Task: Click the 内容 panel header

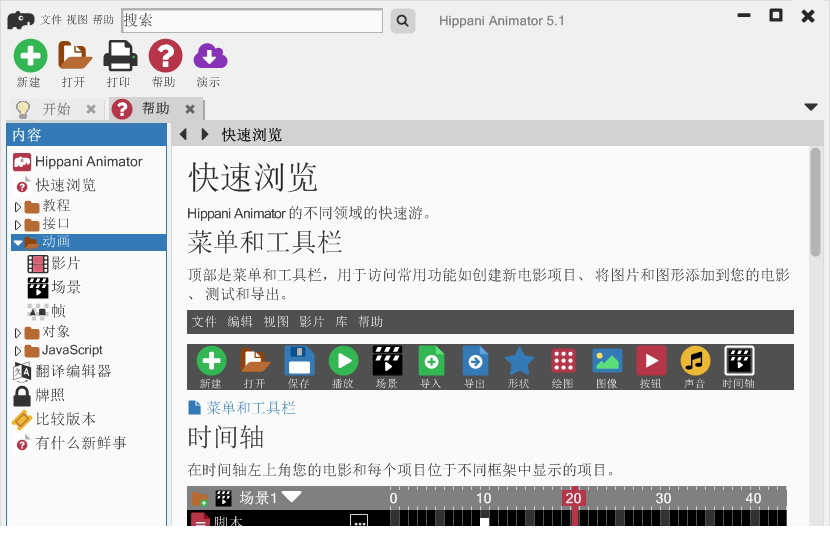Action: (x=87, y=135)
